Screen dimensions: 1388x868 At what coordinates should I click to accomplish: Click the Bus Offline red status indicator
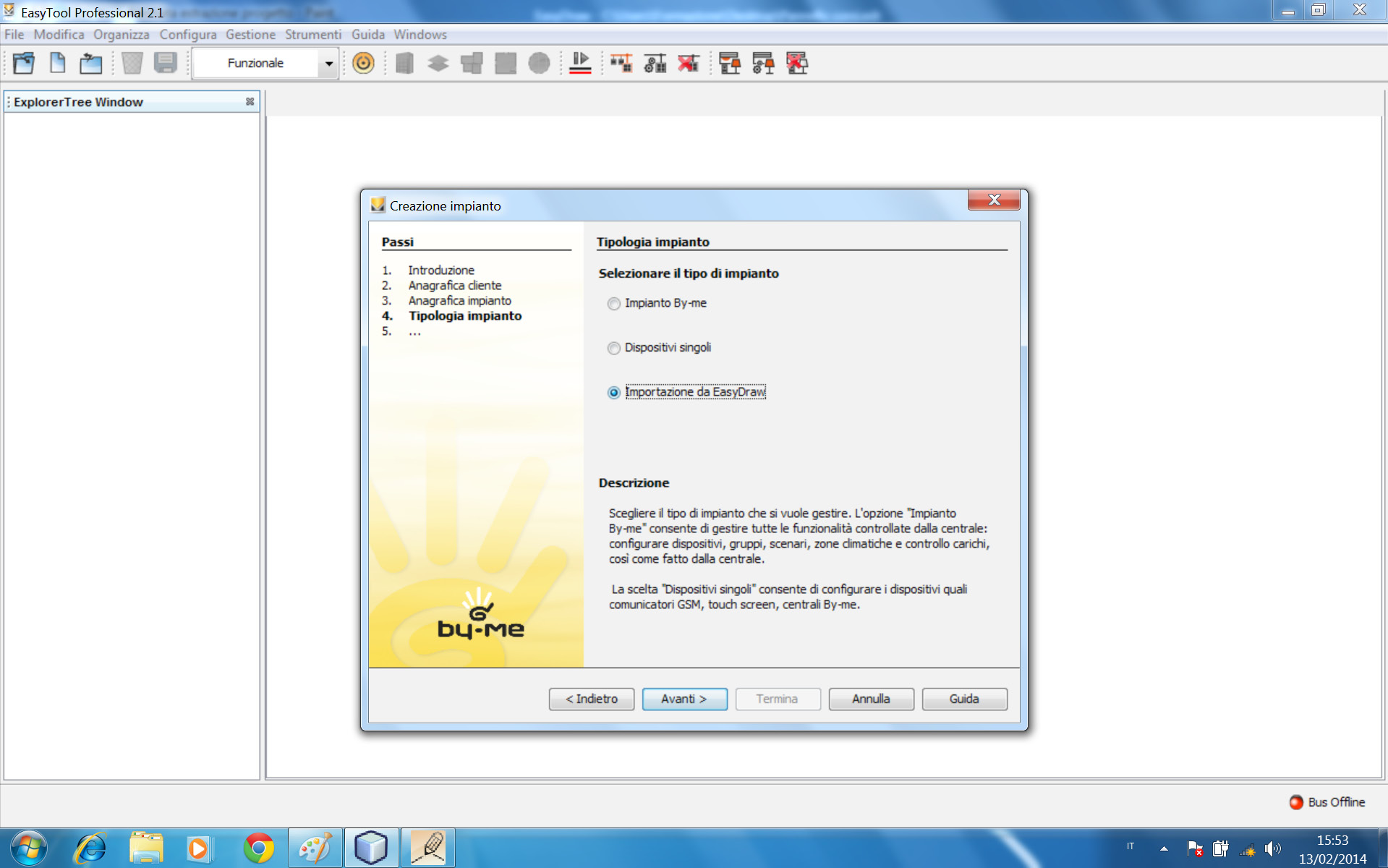point(1296,802)
